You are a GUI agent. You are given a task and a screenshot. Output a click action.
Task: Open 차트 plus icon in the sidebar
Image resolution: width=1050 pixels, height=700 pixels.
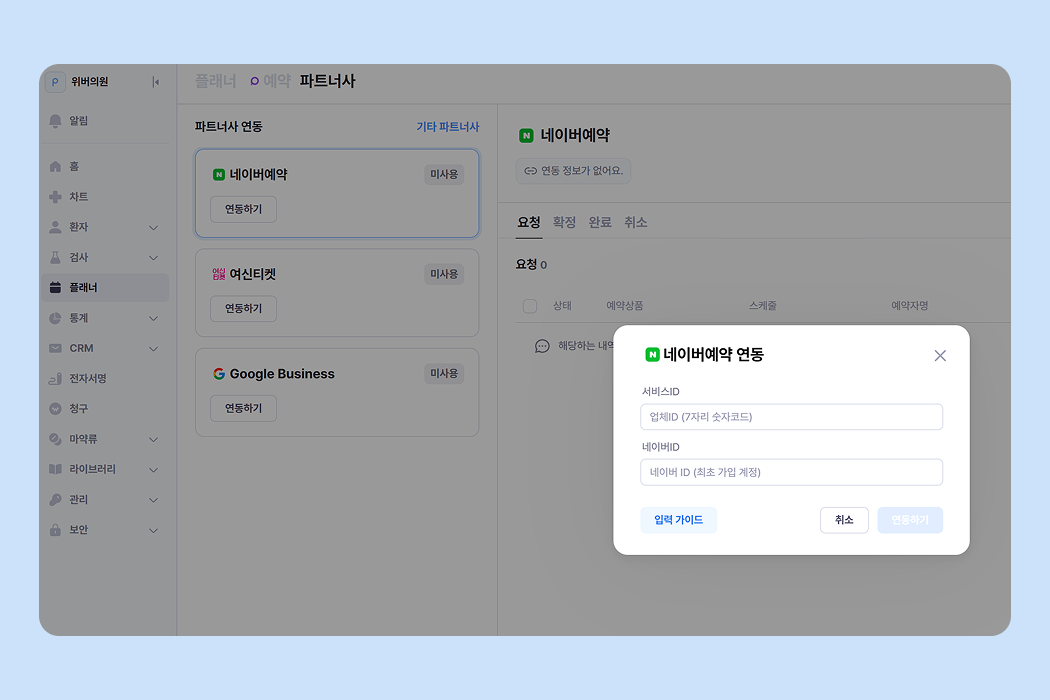click(56, 196)
